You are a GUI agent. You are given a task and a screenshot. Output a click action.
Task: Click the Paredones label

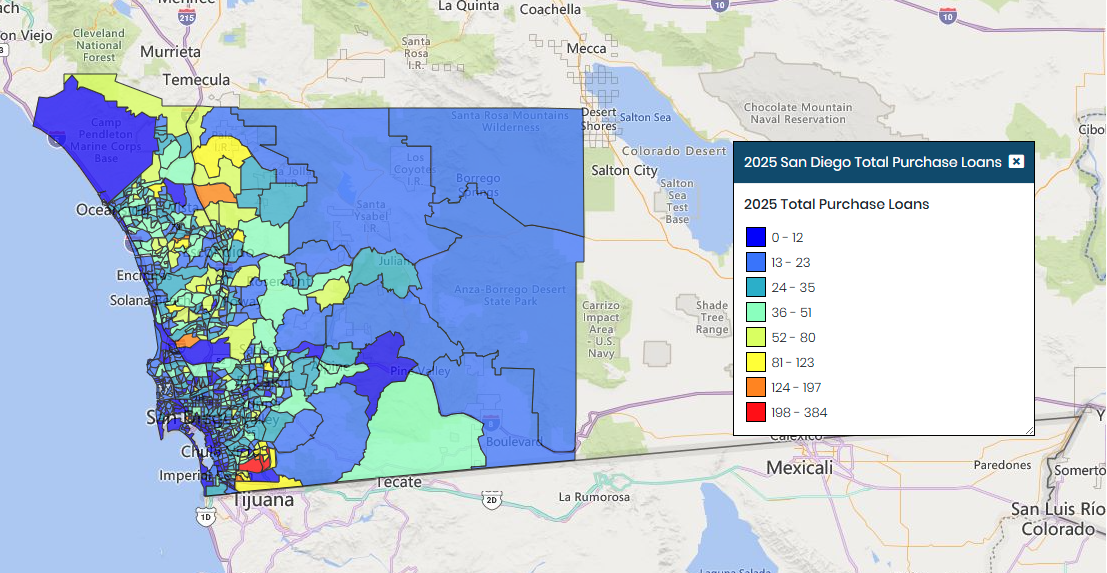pyautogui.click(x=1002, y=465)
